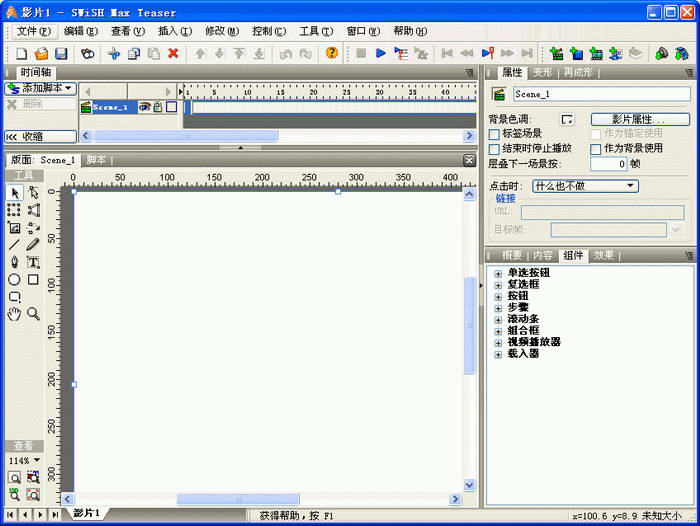The image size is (700, 526).
Task: Close the layout panel with X button
Action: pos(469,160)
